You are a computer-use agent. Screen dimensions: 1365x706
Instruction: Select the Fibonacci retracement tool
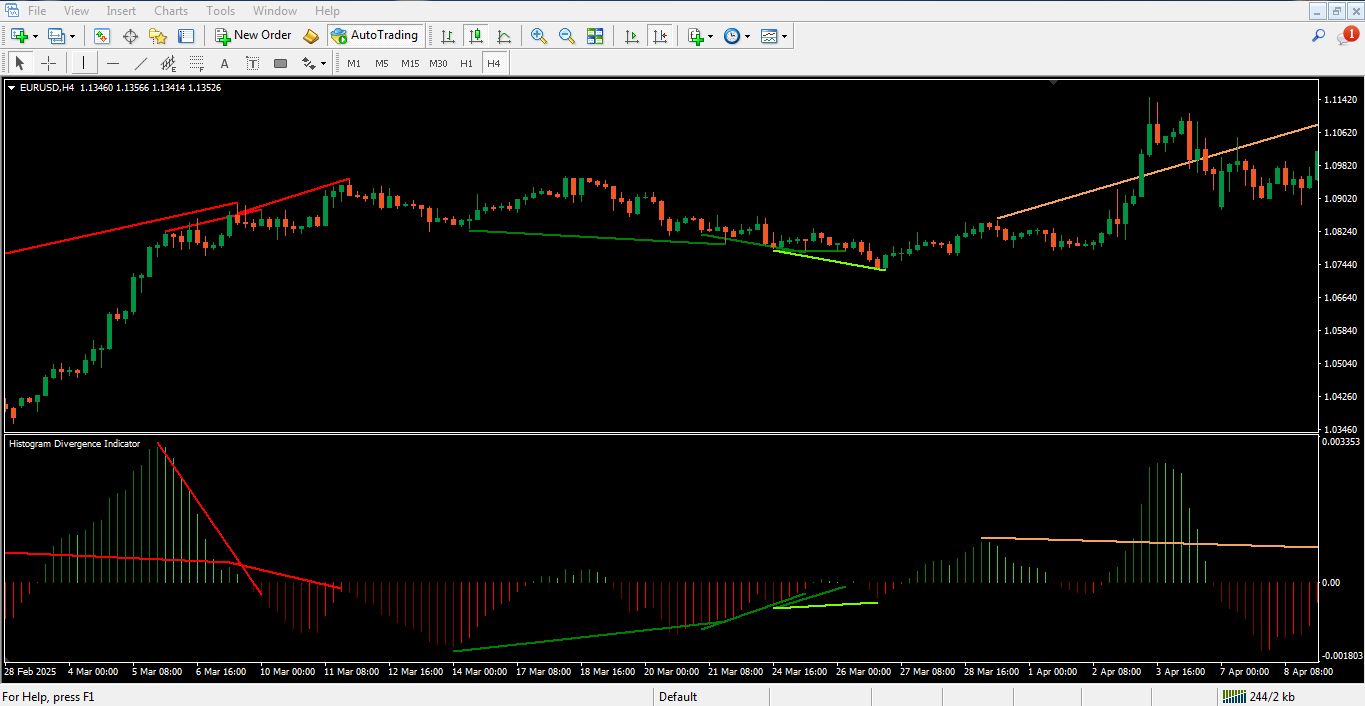[x=197, y=63]
